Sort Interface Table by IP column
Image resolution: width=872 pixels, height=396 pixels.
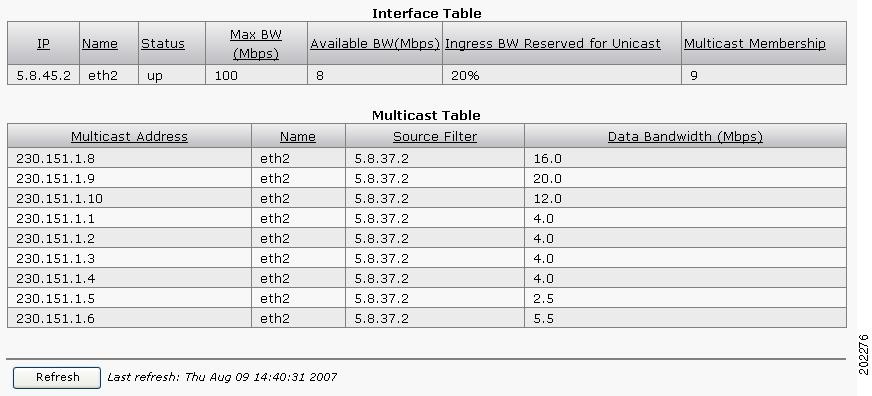point(43,43)
